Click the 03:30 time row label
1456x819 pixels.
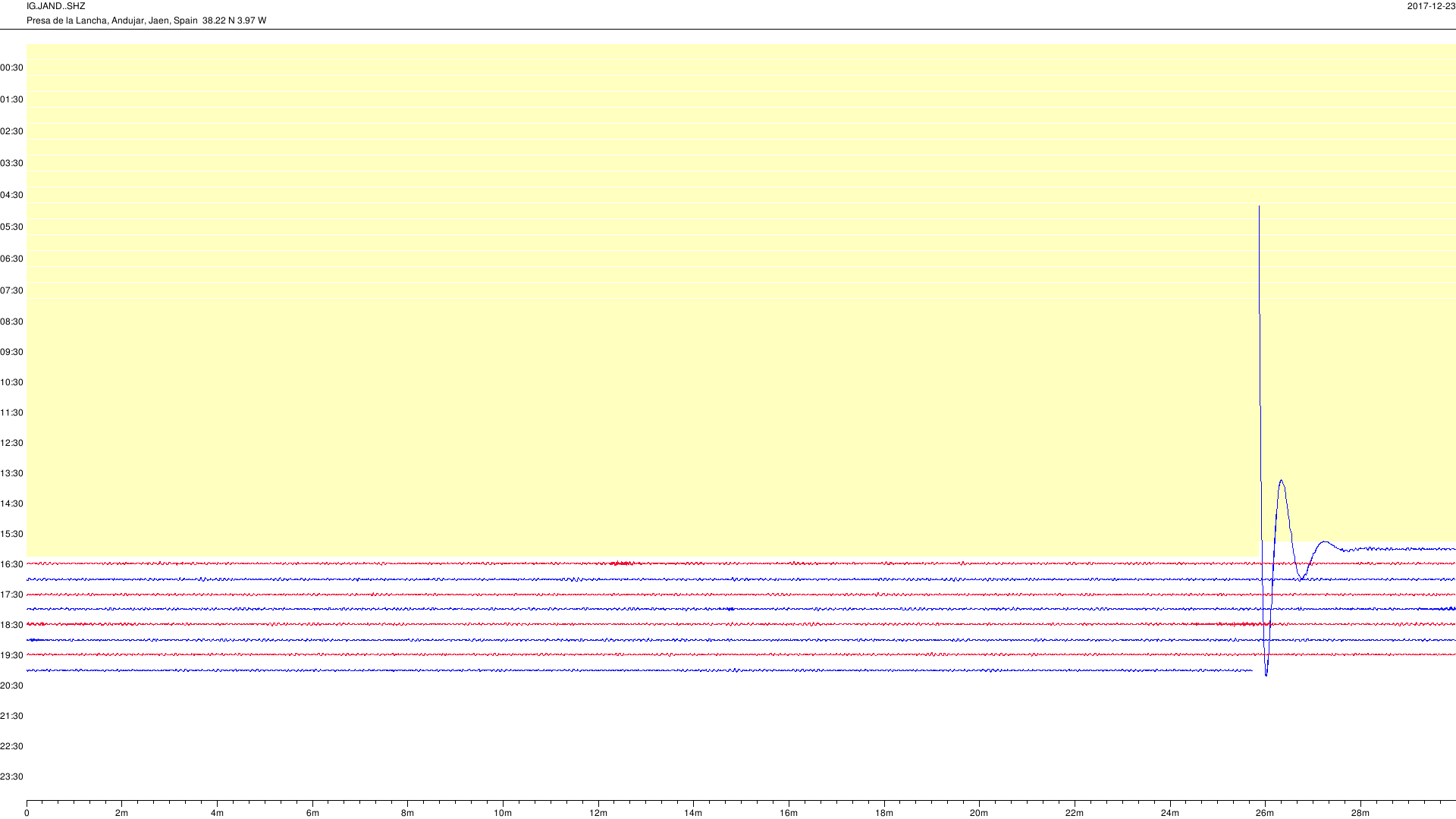pos(11,163)
